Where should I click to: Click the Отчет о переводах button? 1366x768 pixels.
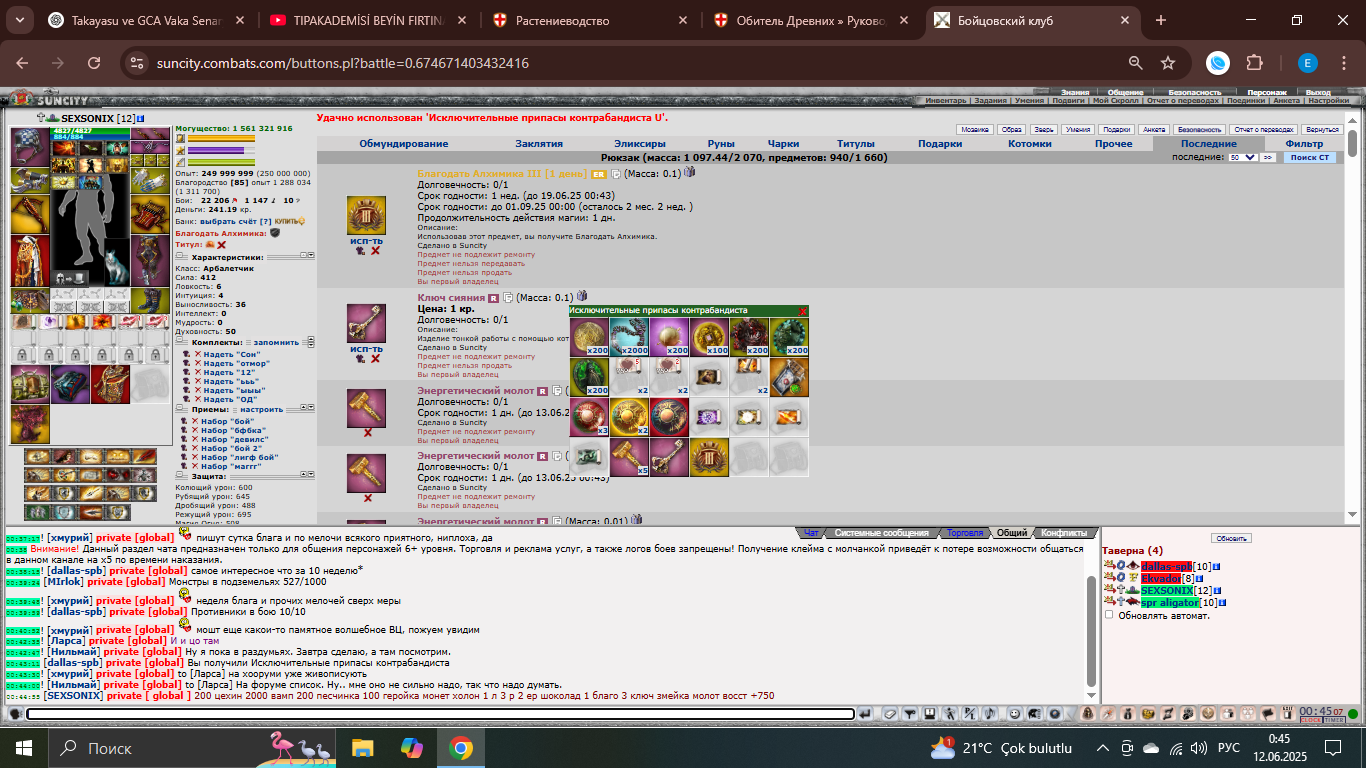1264,129
